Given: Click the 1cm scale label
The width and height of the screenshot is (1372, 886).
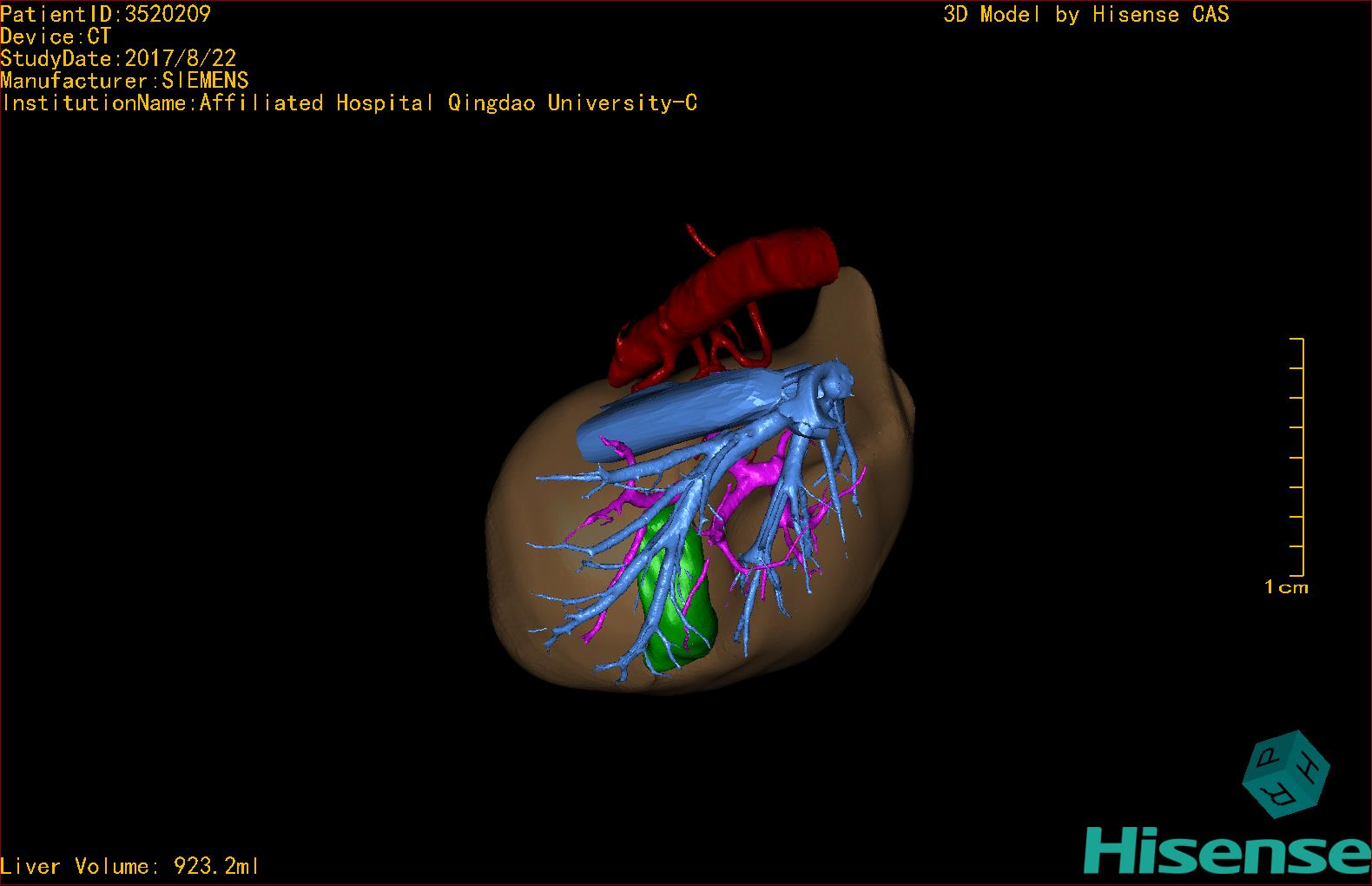Looking at the screenshot, I should pos(1286,587).
